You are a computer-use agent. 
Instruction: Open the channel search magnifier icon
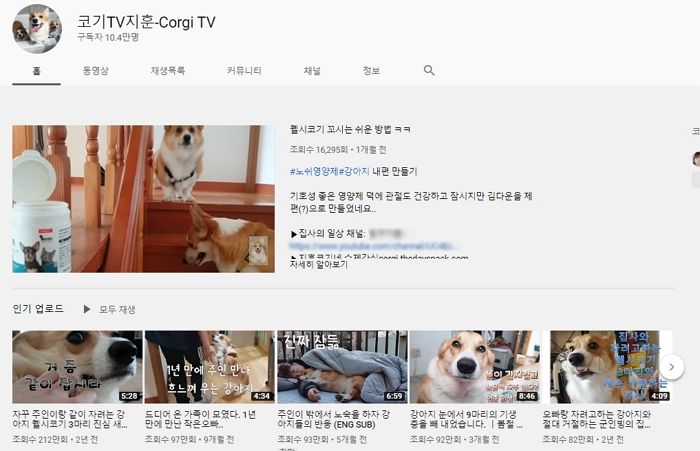click(x=429, y=71)
